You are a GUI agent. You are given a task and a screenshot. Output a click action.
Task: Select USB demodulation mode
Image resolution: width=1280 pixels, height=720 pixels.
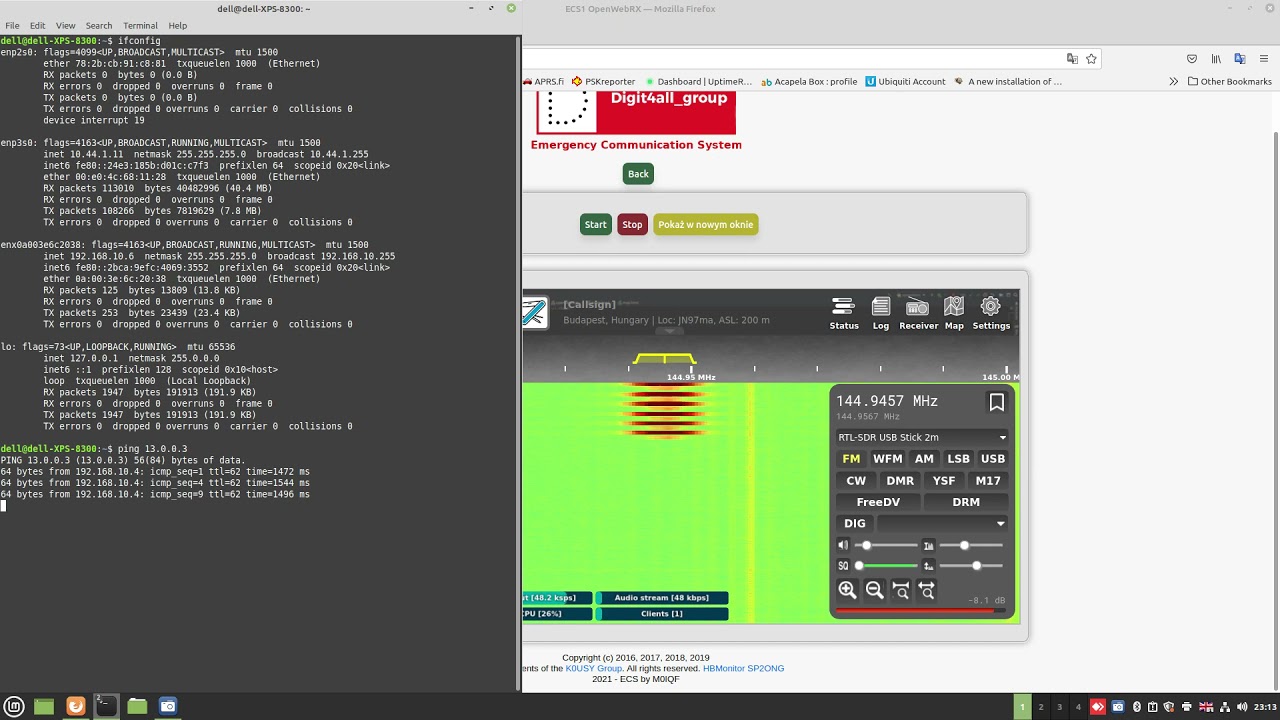click(992, 459)
